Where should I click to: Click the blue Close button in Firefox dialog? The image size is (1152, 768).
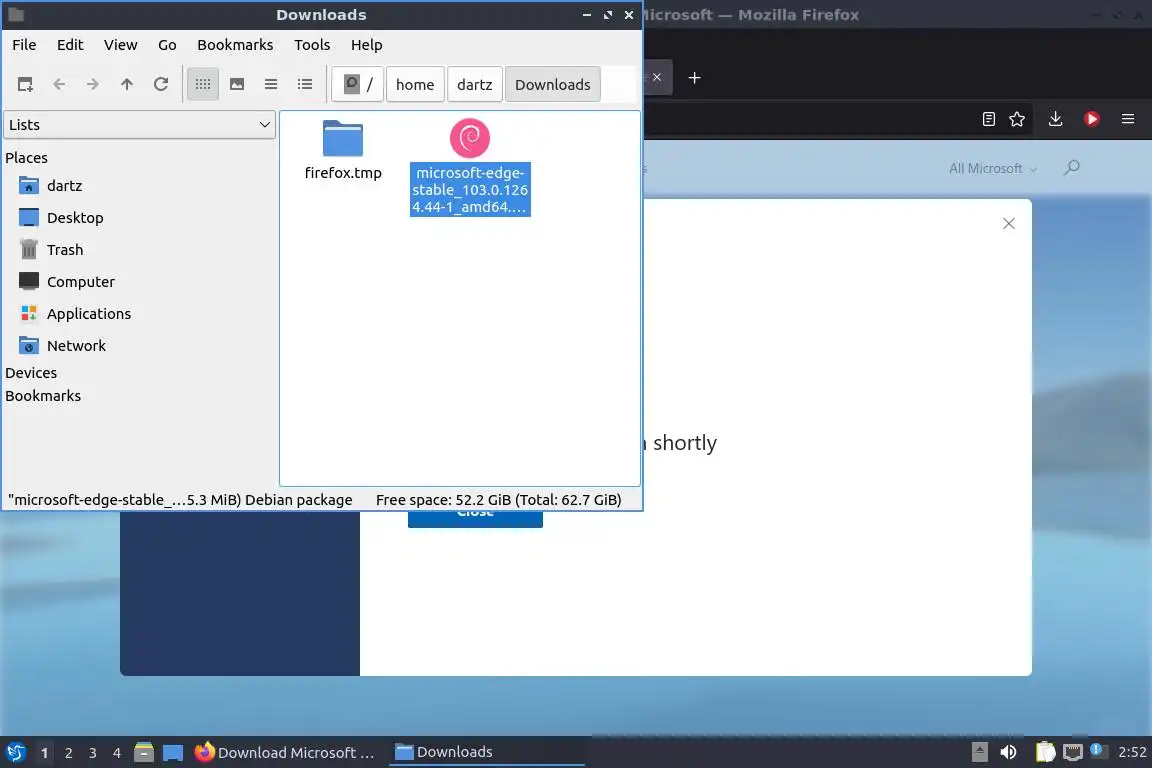tap(475, 519)
